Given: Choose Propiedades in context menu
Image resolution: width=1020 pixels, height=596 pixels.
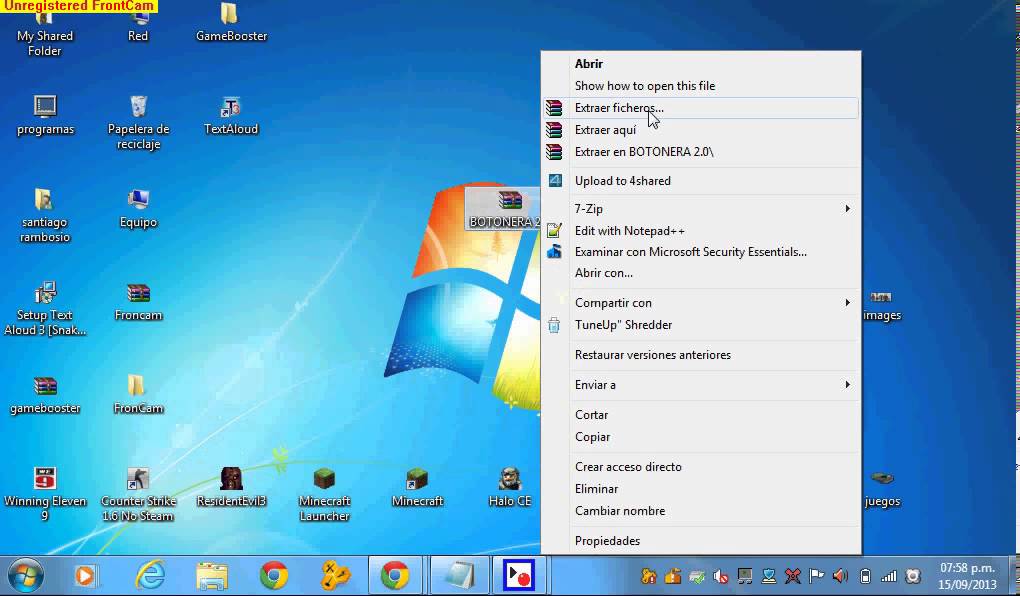Looking at the screenshot, I should pyautogui.click(x=701, y=541).
